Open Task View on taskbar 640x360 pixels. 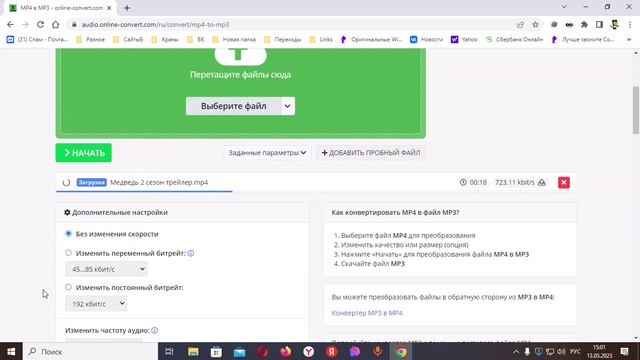pyautogui.click(x=169, y=351)
